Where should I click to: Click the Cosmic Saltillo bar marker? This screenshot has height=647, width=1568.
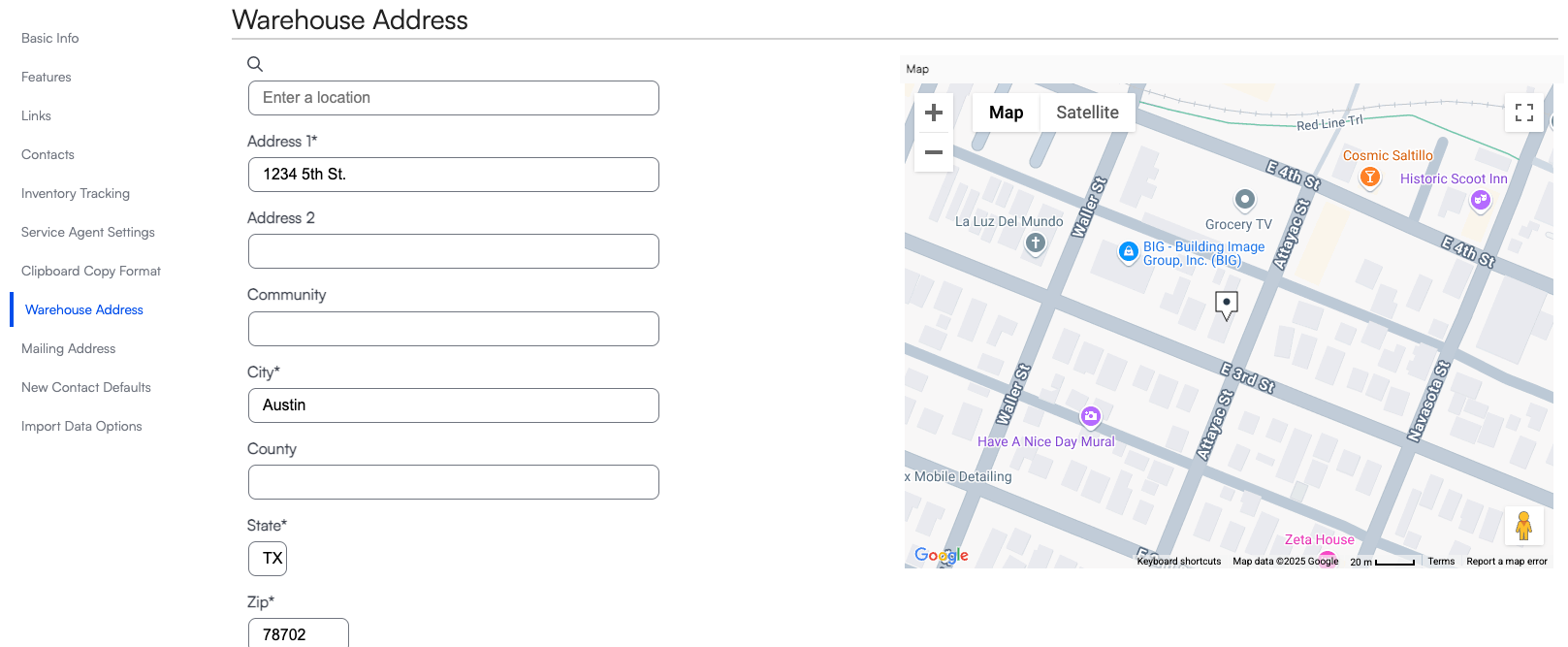pyautogui.click(x=1370, y=177)
